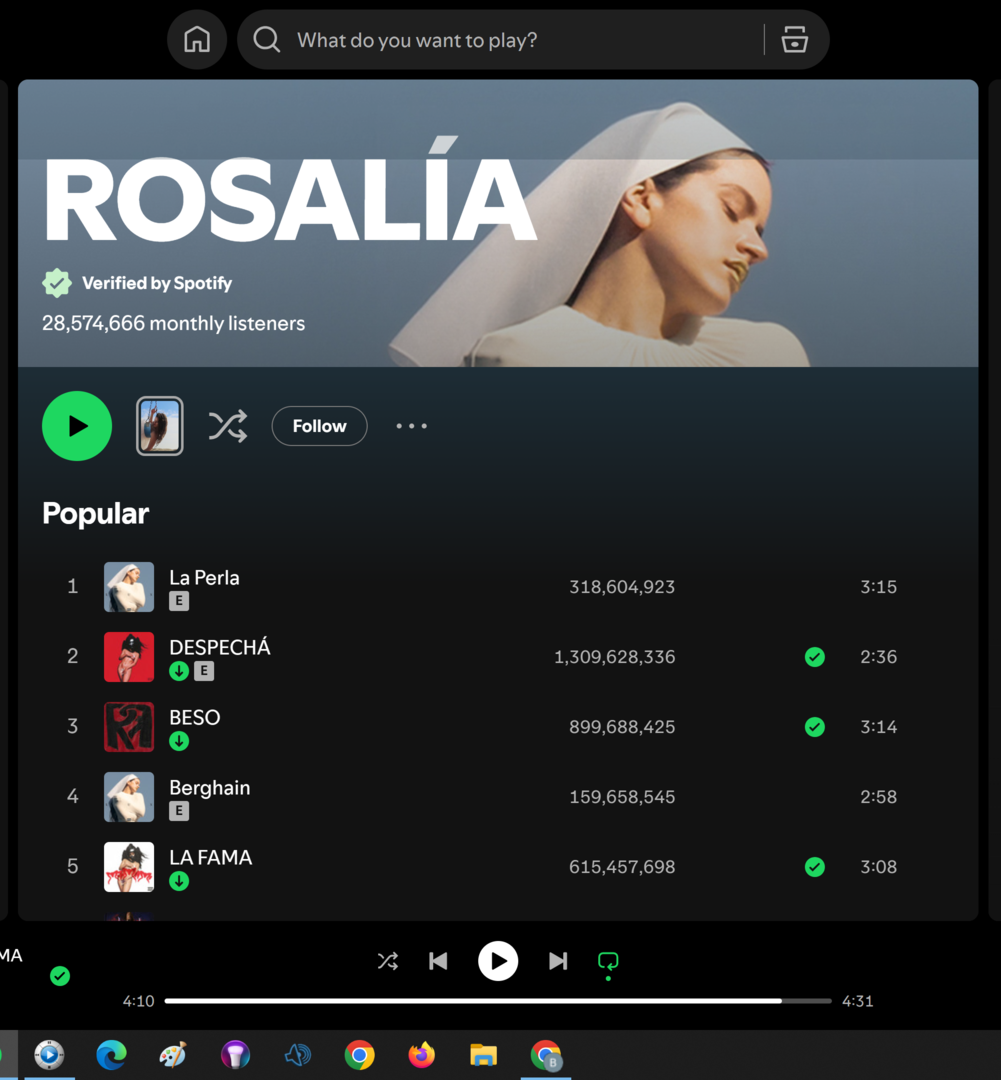Toggle shuffle in the player bar
The width and height of the screenshot is (1001, 1080).
pos(388,961)
